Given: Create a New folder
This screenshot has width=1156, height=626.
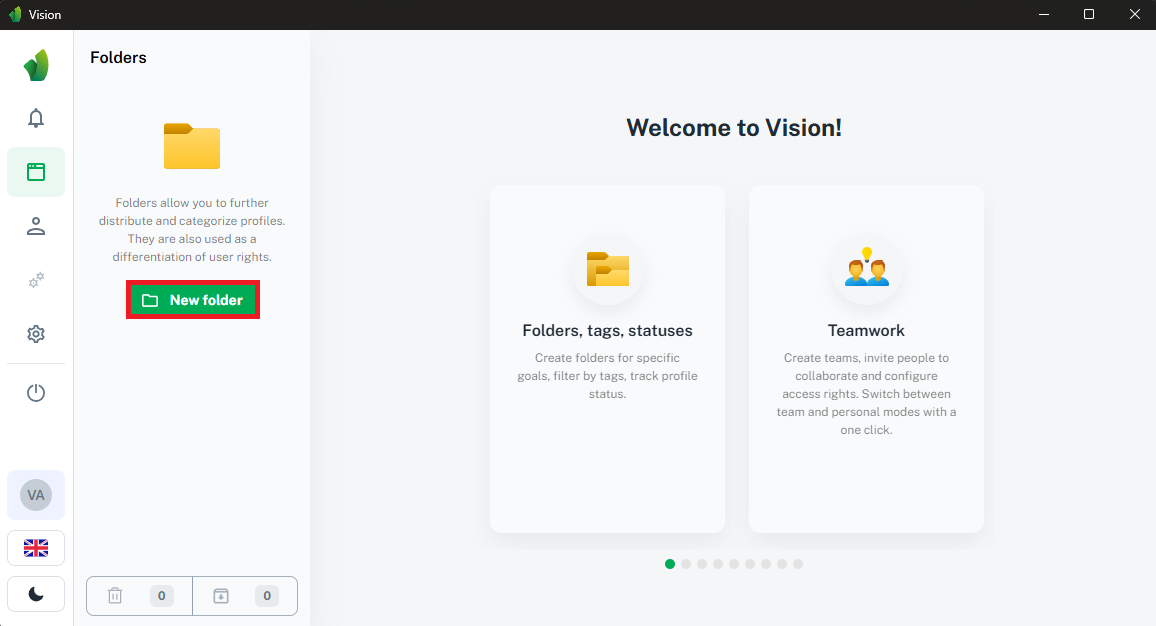Looking at the screenshot, I should pyautogui.click(x=192, y=299).
